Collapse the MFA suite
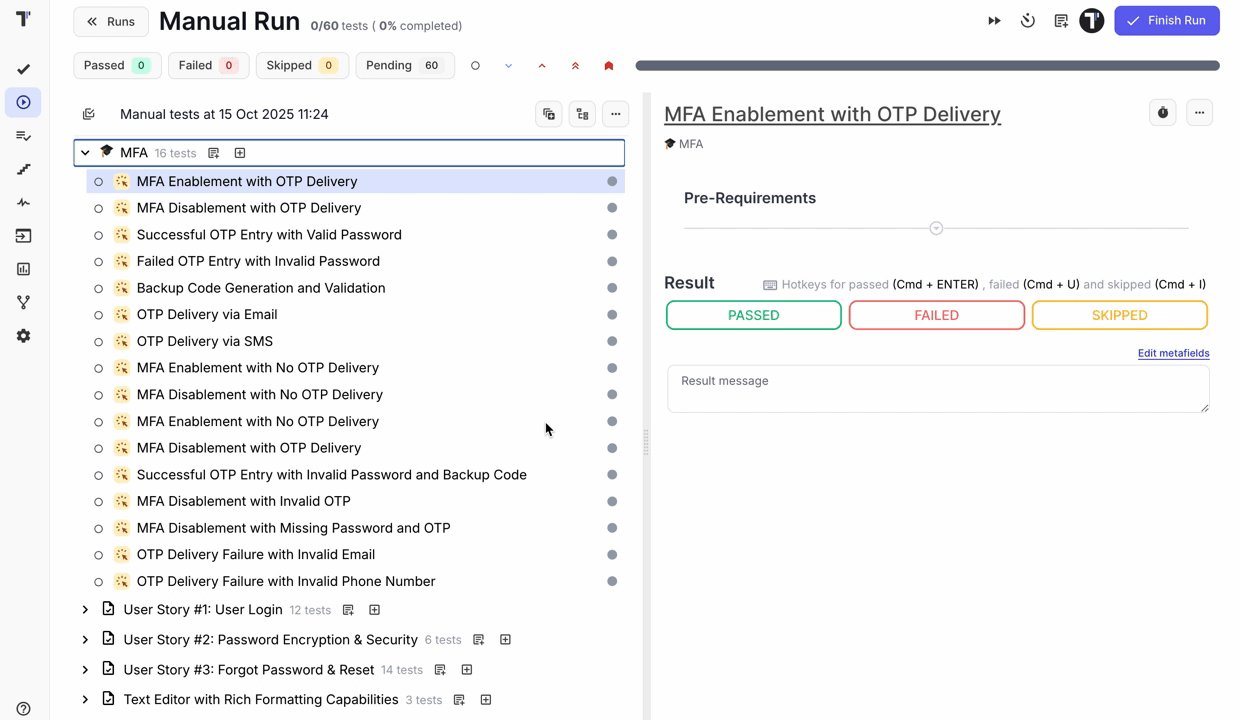Screen dimensions: 1240x720 coord(85,153)
